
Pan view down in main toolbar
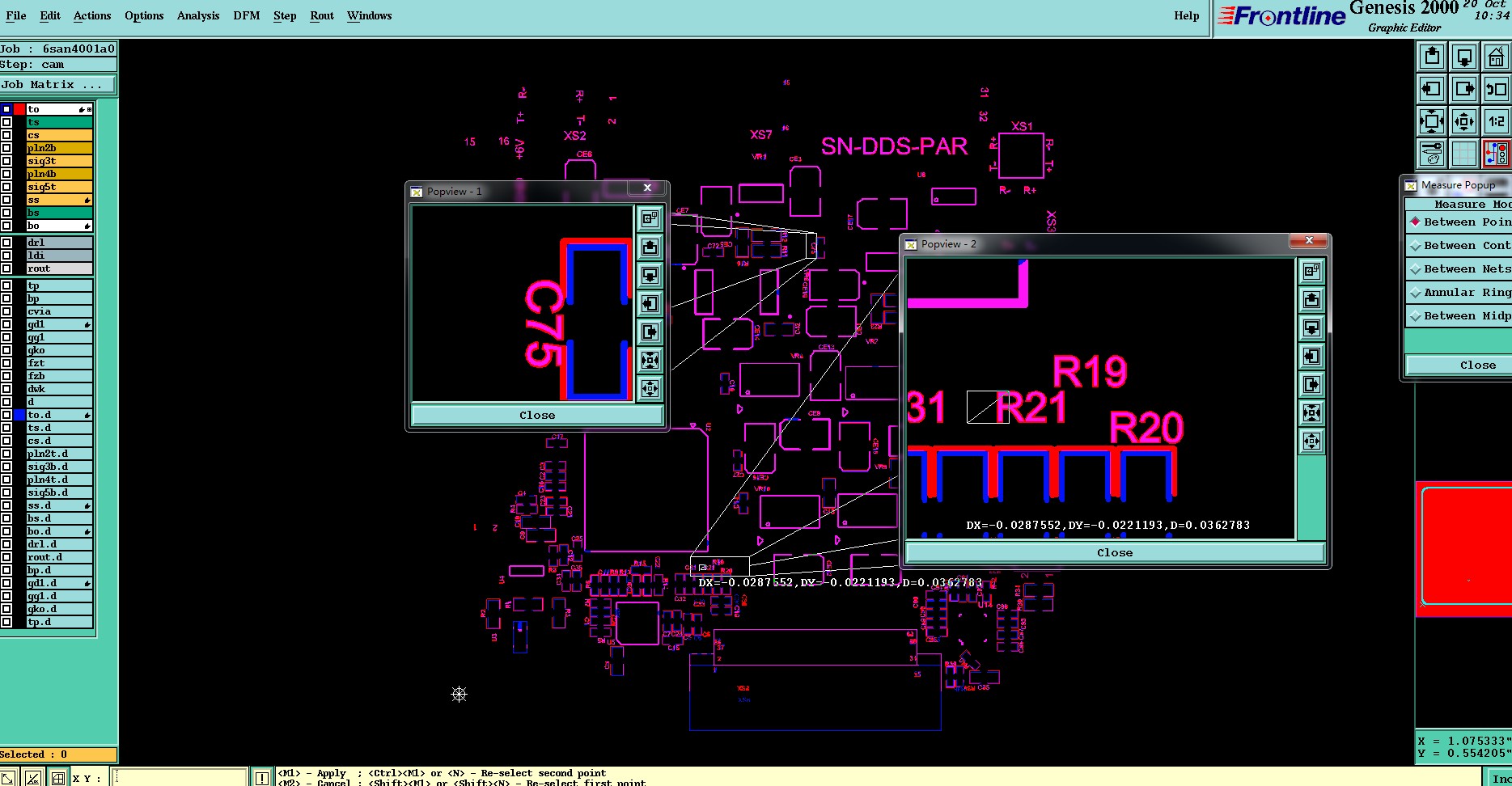[1464, 57]
